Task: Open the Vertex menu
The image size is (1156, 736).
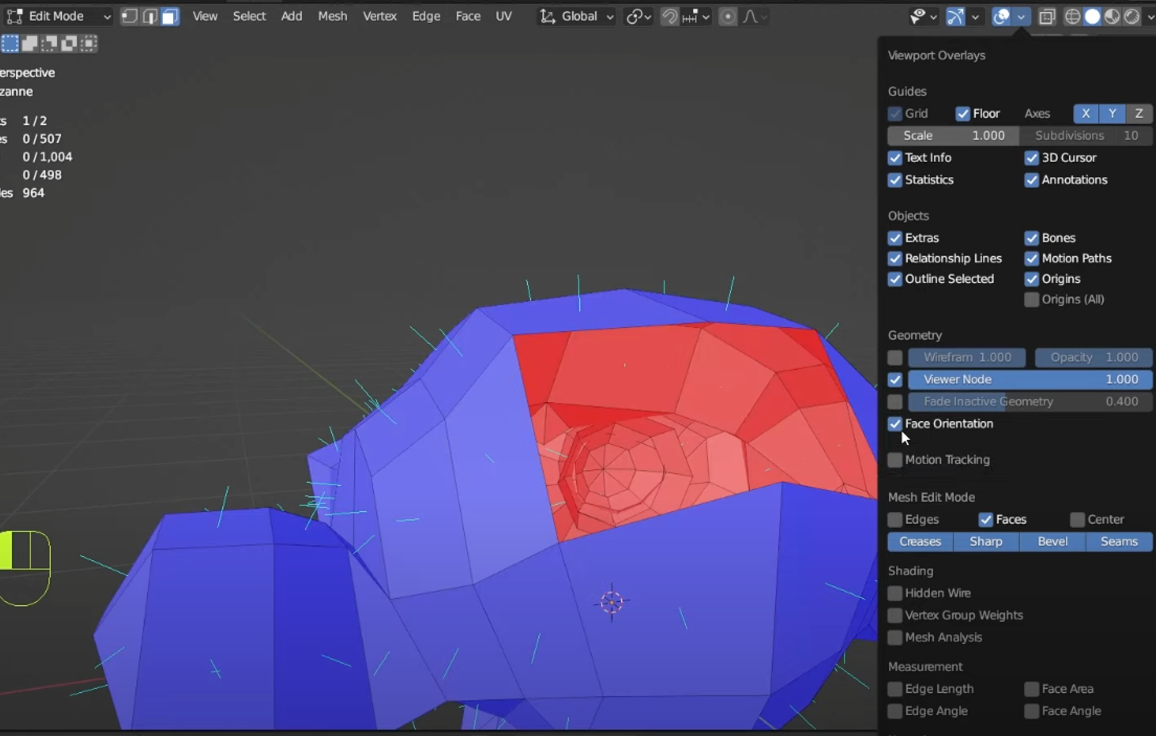Action: tap(380, 16)
